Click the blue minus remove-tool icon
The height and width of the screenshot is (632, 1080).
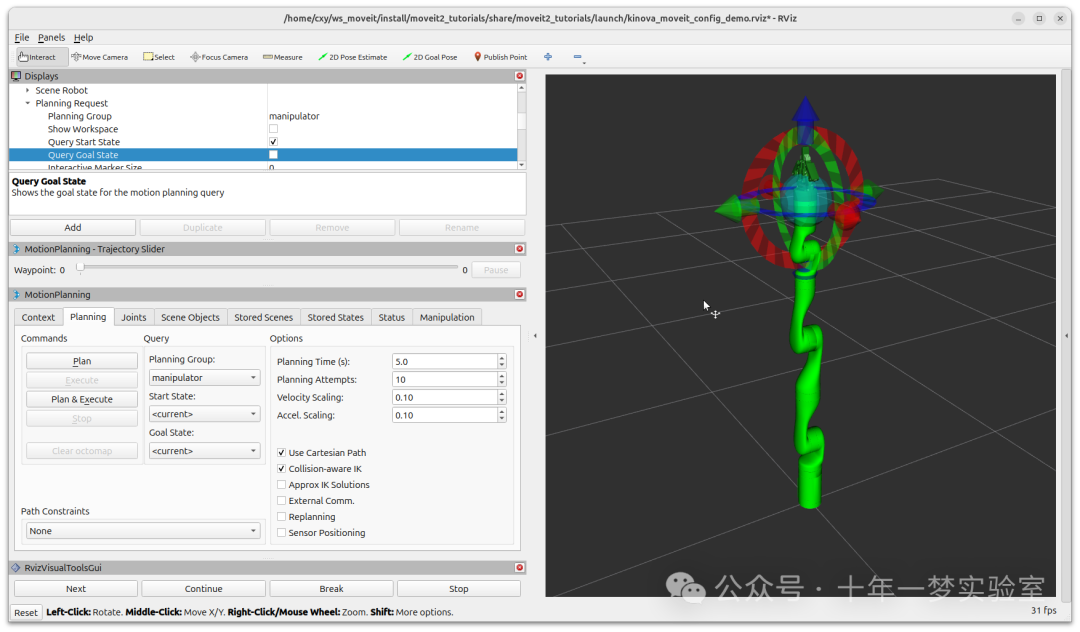point(577,57)
